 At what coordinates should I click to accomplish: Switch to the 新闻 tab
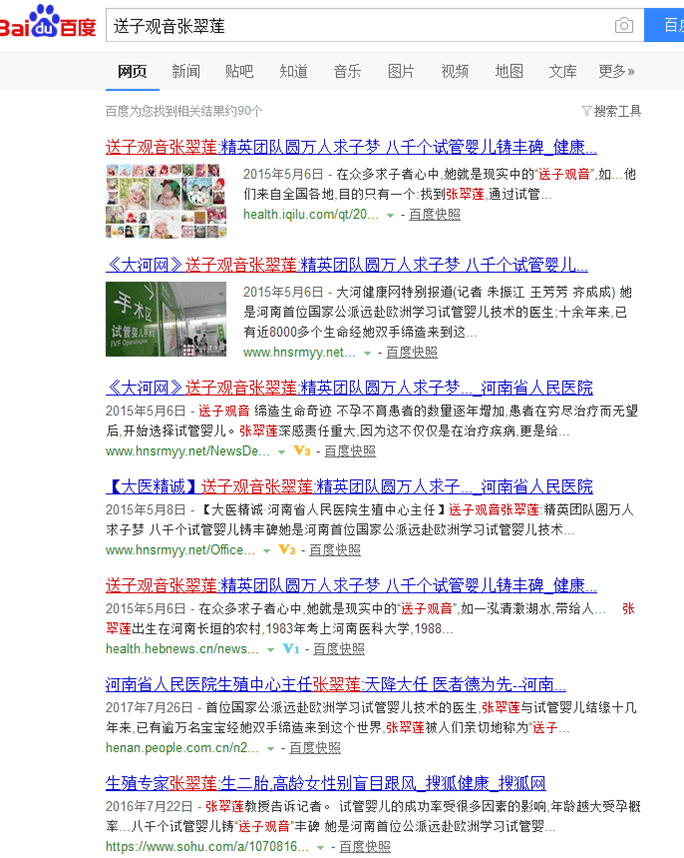click(186, 71)
